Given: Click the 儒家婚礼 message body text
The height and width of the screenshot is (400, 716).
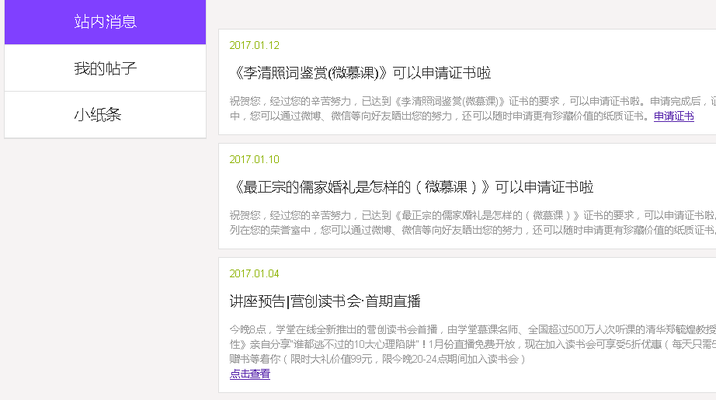Looking at the screenshot, I should (x=473, y=223).
